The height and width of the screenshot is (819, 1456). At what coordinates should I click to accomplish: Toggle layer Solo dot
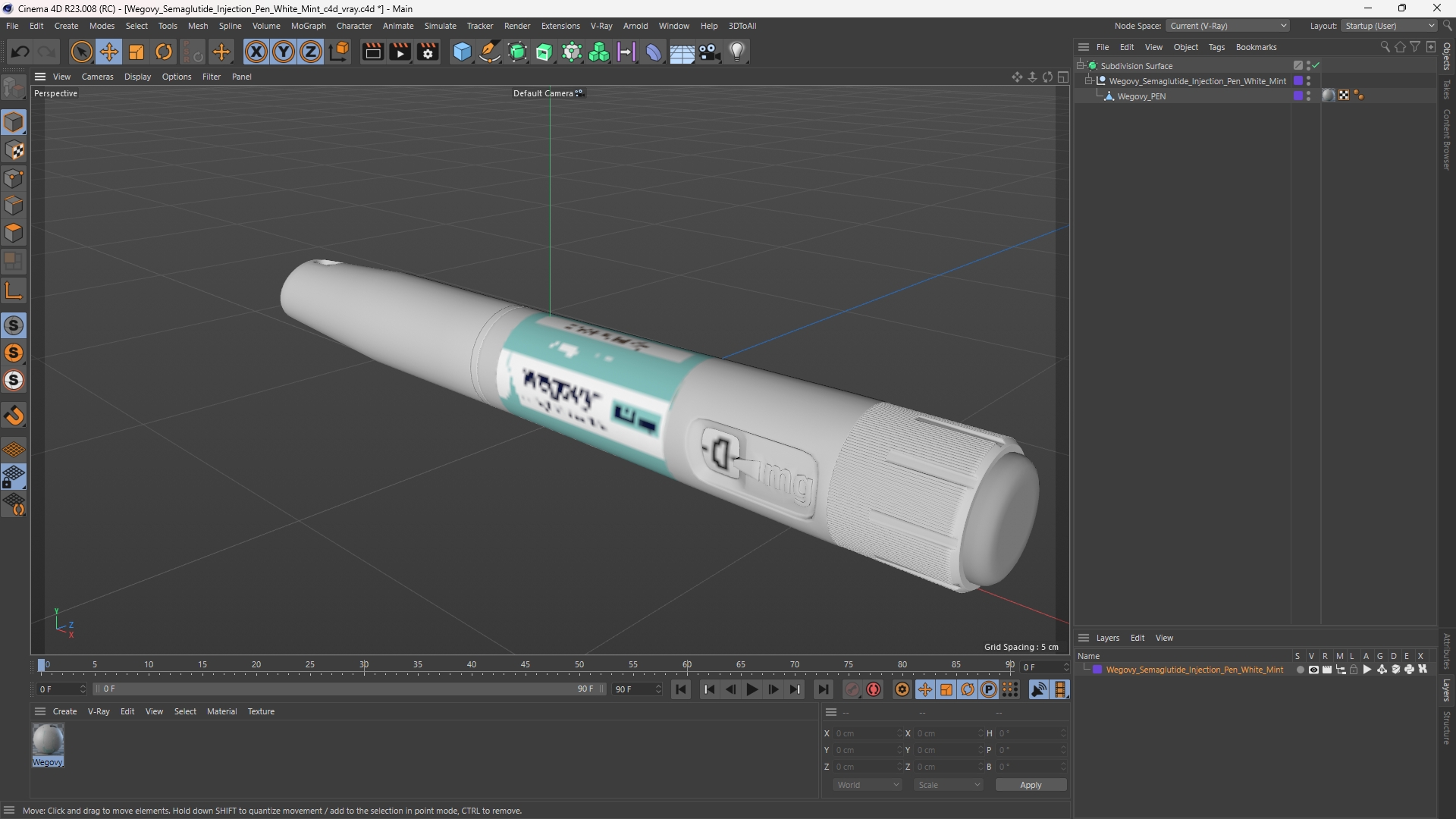click(1300, 670)
